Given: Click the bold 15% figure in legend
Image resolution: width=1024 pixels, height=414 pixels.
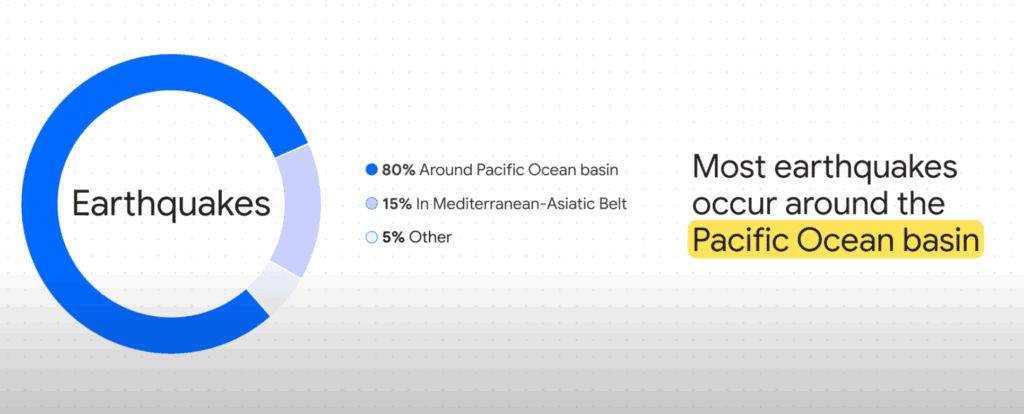Looking at the screenshot, I should click(x=397, y=204).
